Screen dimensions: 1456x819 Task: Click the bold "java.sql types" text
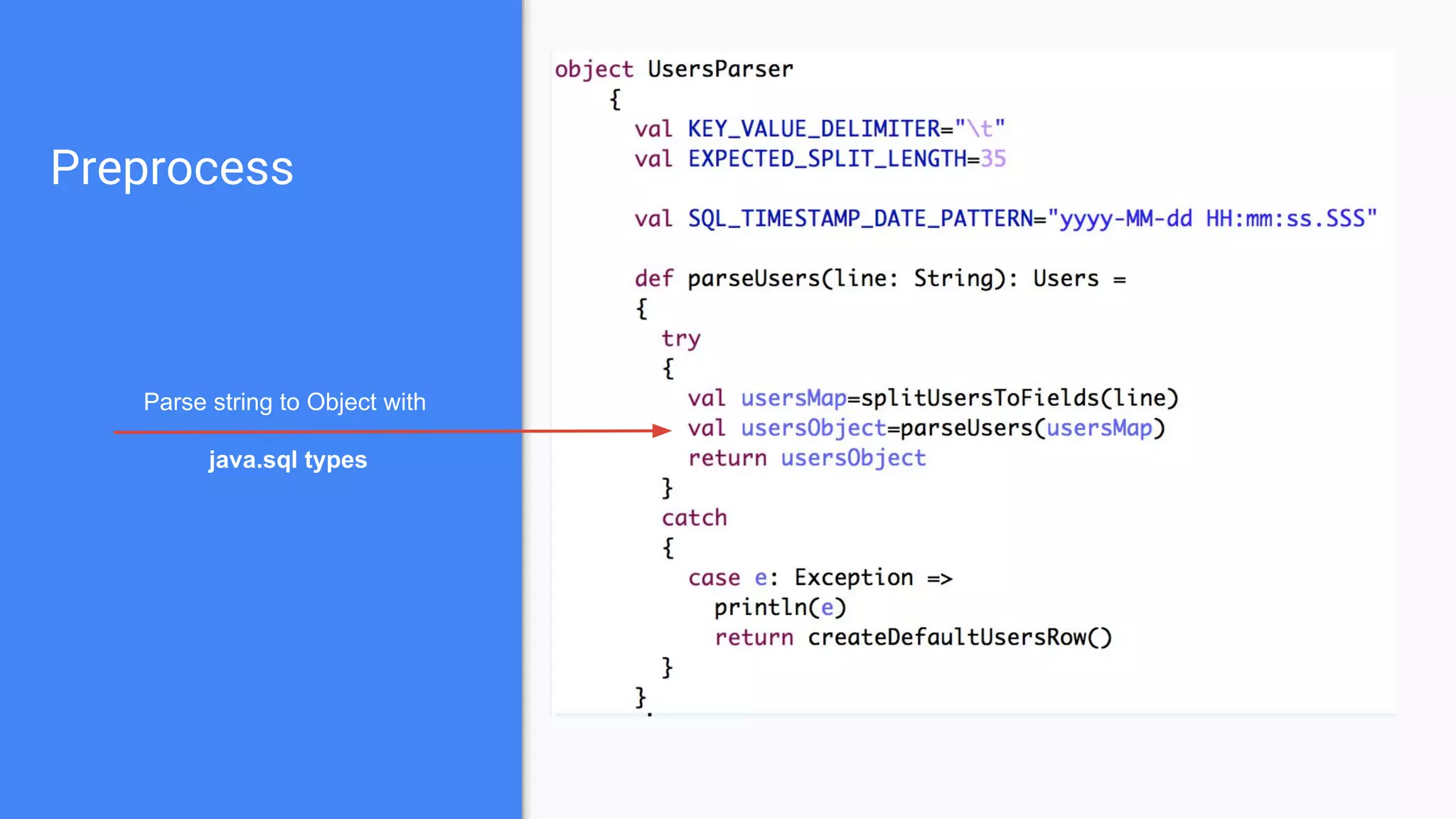[288, 460]
